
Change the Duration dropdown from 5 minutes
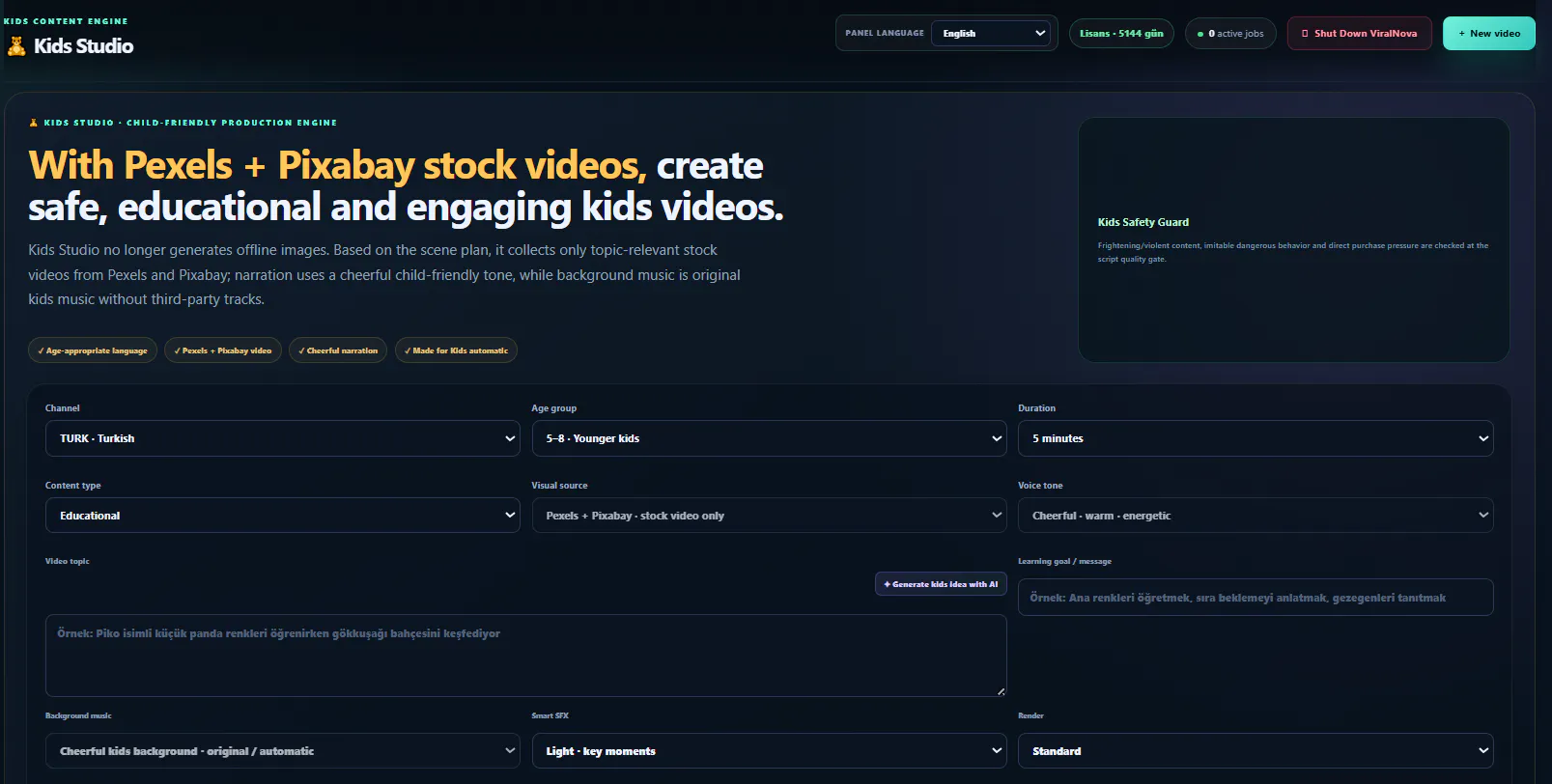(x=1256, y=438)
